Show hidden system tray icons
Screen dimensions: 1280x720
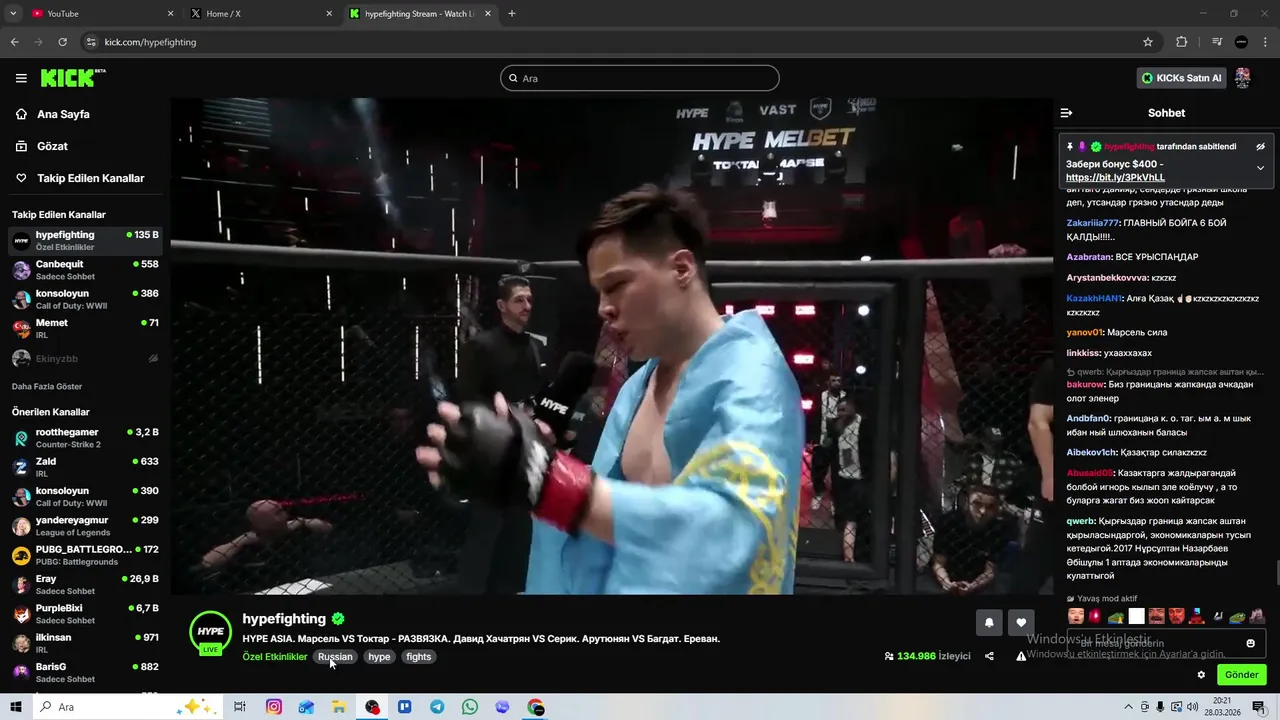(1128, 707)
